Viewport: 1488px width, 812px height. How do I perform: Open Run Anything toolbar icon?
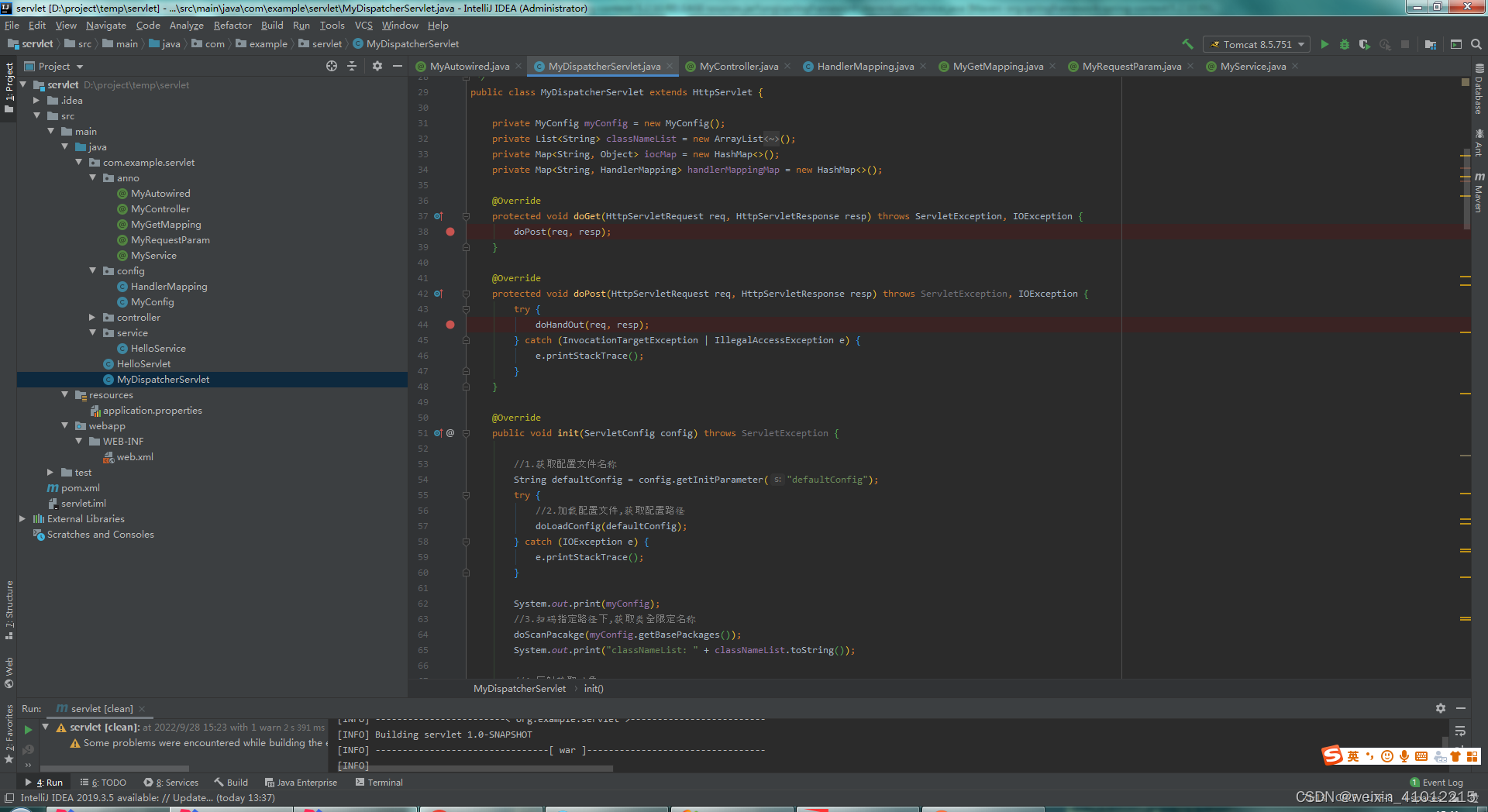[x=1456, y=44]
